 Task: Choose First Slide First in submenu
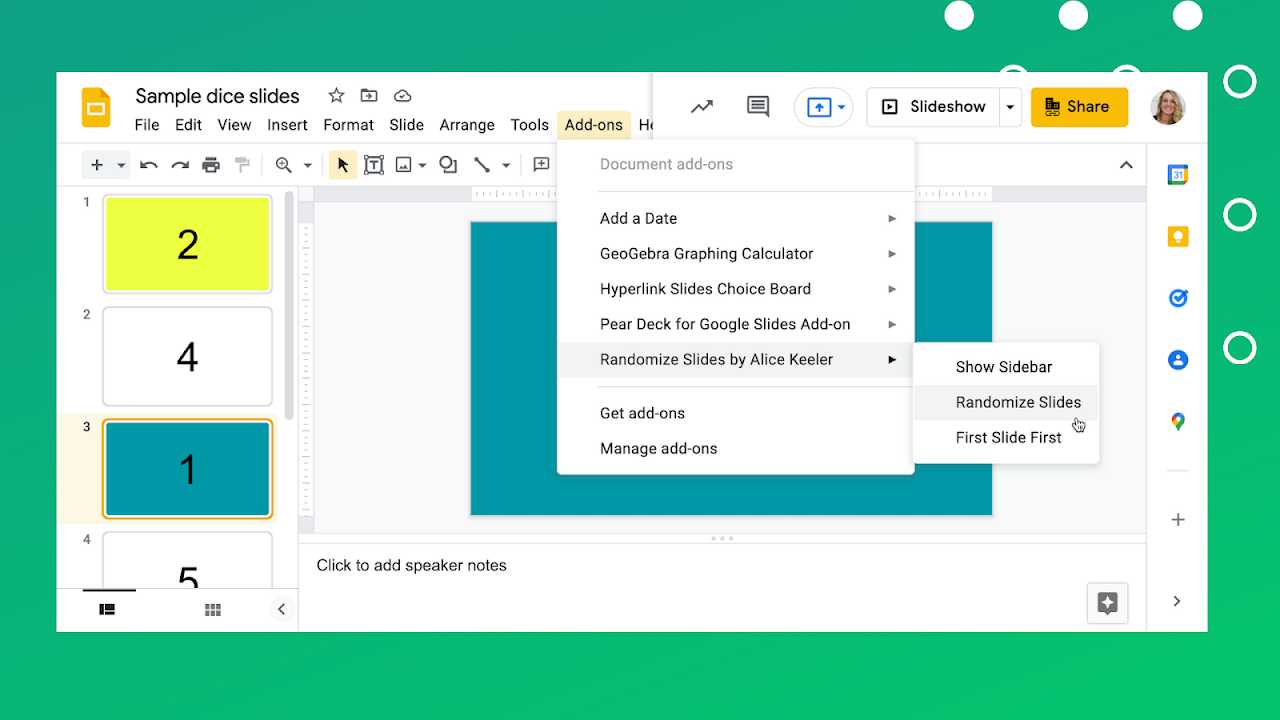click(x=1006, y=438)
